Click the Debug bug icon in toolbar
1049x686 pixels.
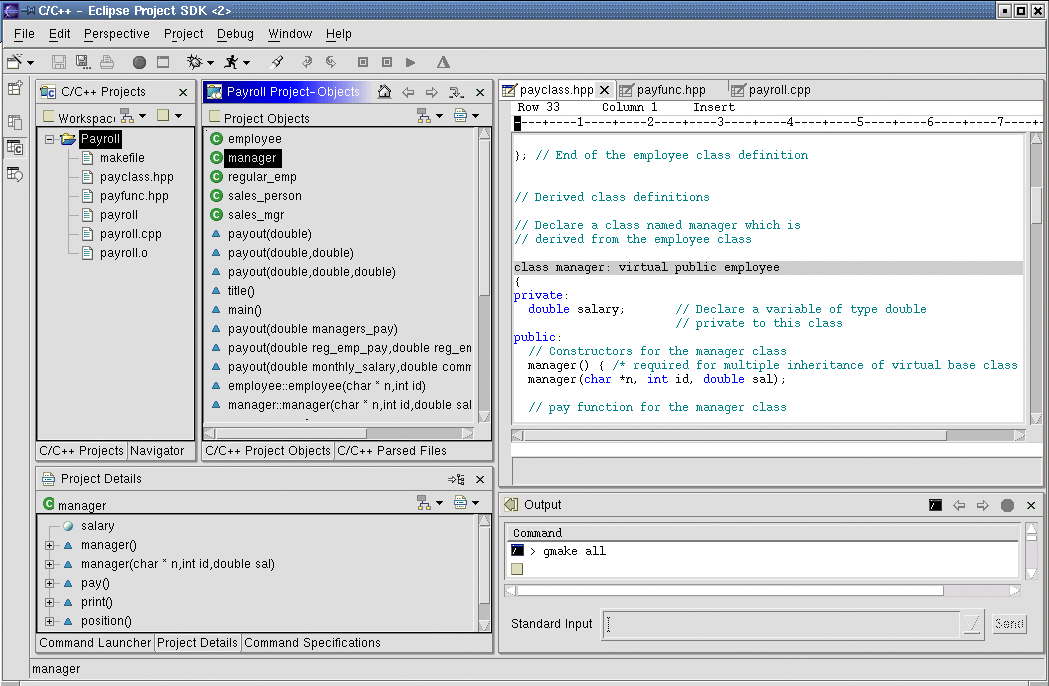pos(194,62)
